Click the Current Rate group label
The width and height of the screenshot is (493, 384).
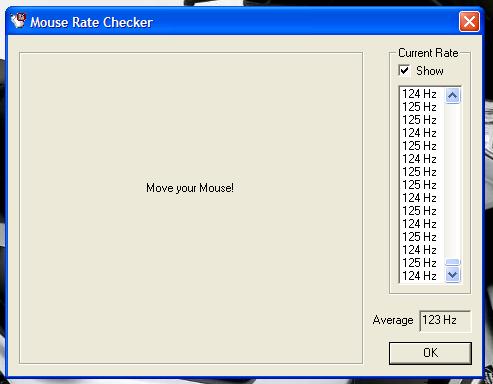[428, 53]
